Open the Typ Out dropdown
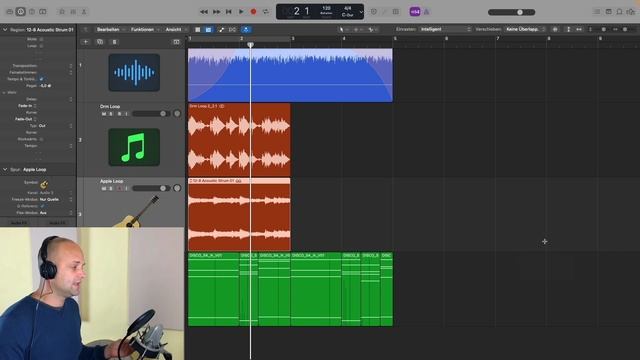Viewport: 640px width, 360px height. (56, 126)
